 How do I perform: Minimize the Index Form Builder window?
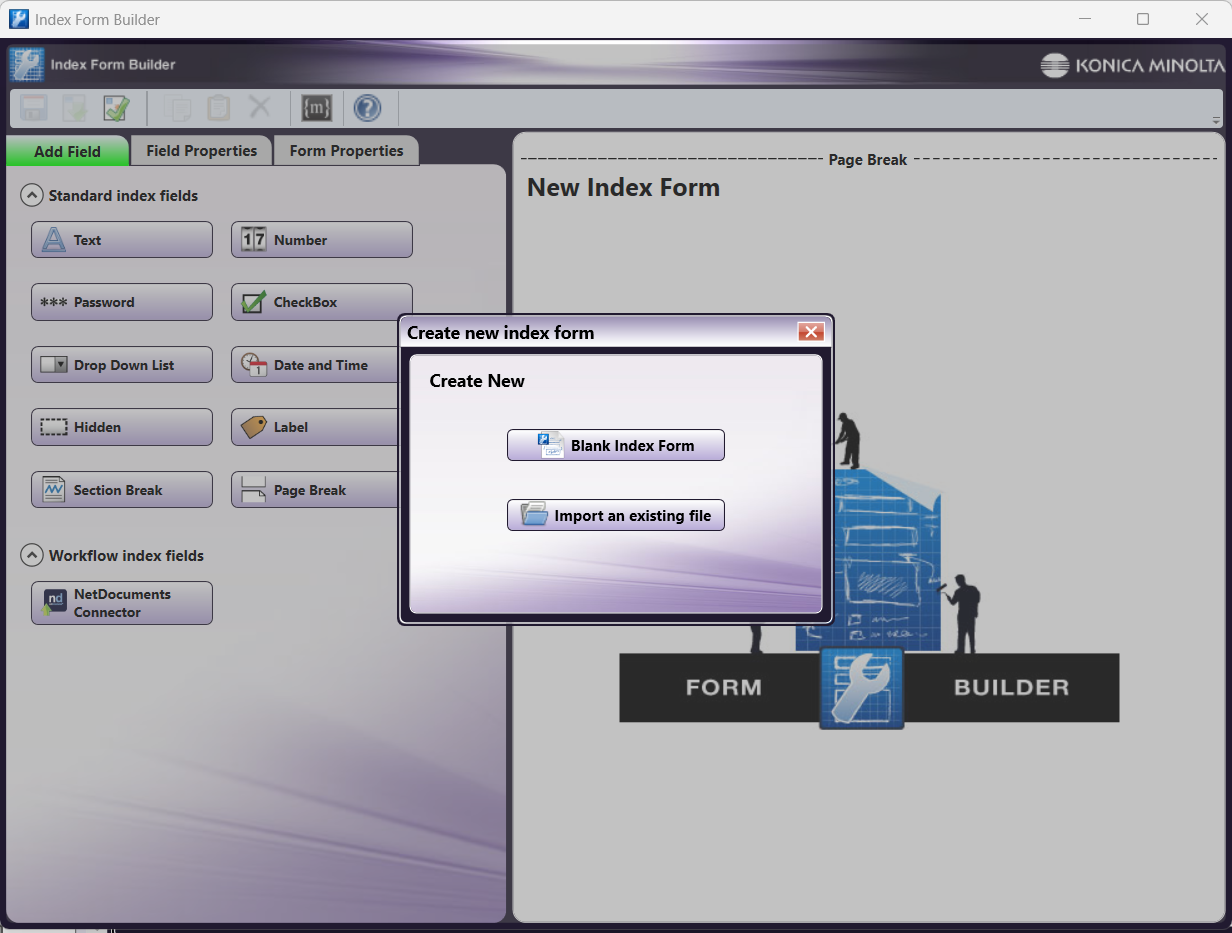1085,19
